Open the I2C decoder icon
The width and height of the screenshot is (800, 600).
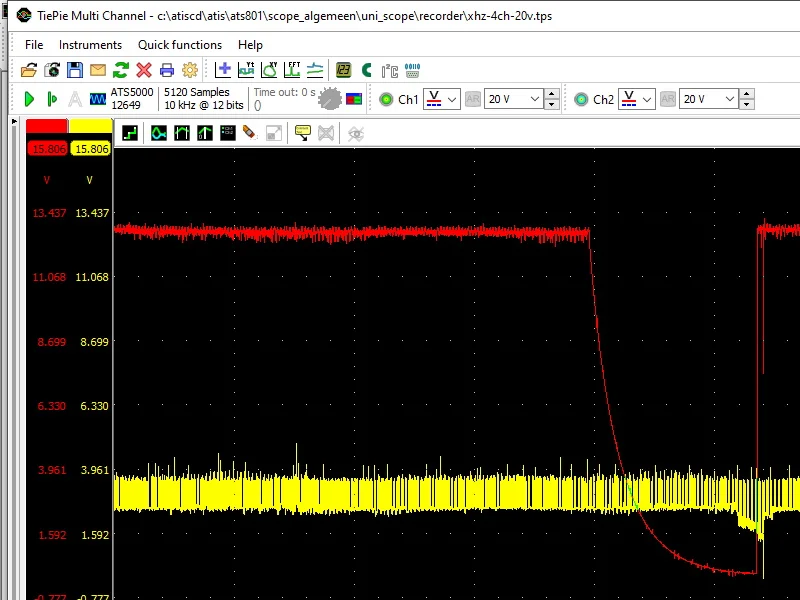point(390,70)
